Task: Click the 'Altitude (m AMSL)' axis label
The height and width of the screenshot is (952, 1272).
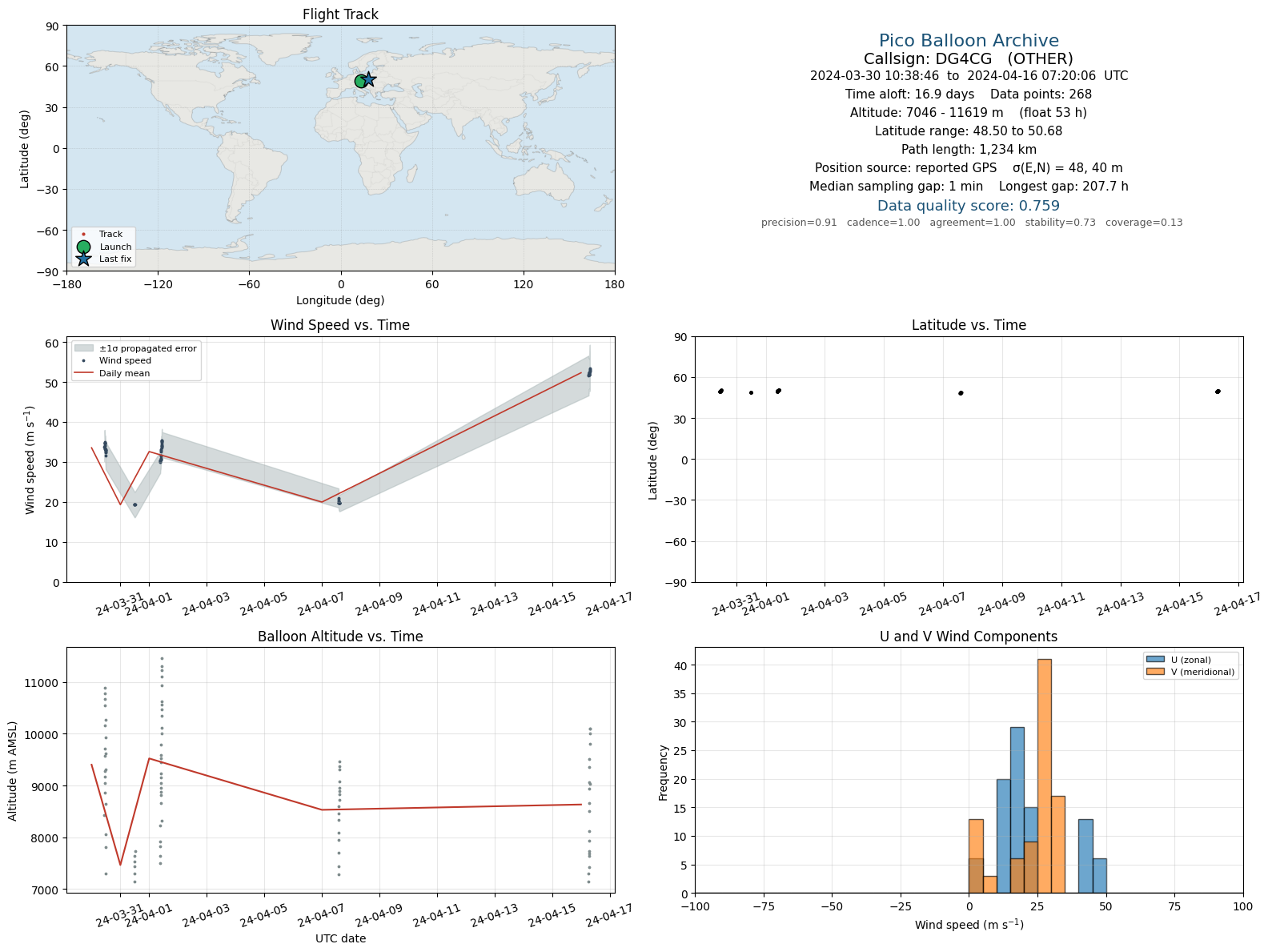Action: [x=13, y=770]
